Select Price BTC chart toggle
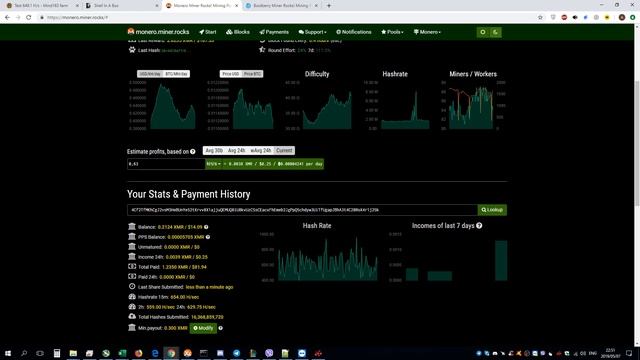The height and width of the screenshot is (360, 640). point(252,74)
